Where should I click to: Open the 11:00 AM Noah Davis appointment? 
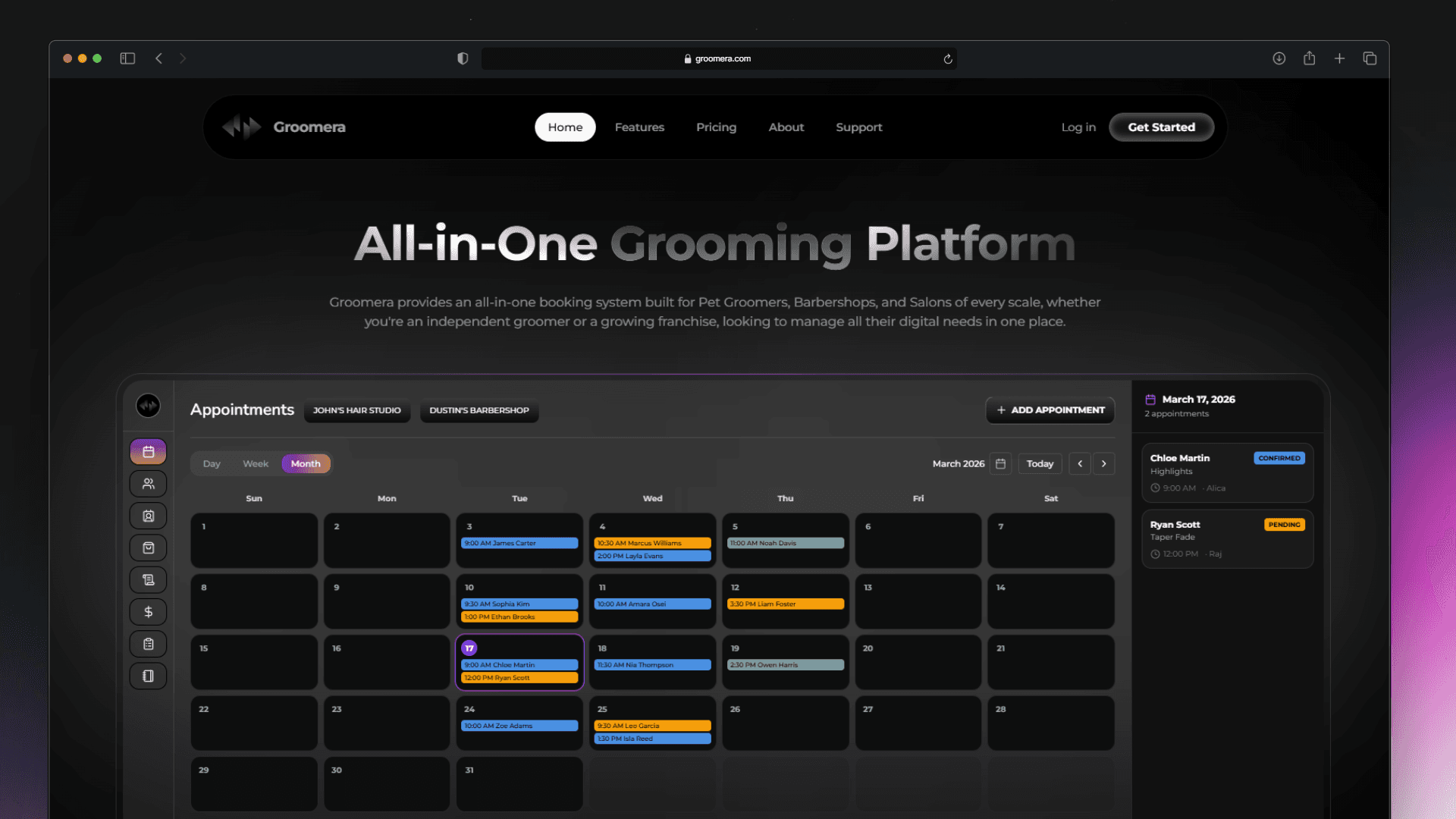click(x=786, y=543)
